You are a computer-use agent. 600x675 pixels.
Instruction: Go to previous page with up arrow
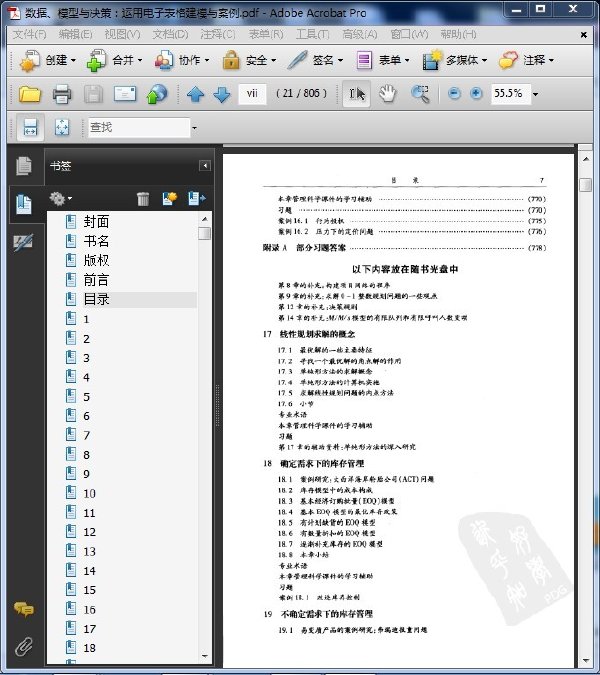(195, 94)
